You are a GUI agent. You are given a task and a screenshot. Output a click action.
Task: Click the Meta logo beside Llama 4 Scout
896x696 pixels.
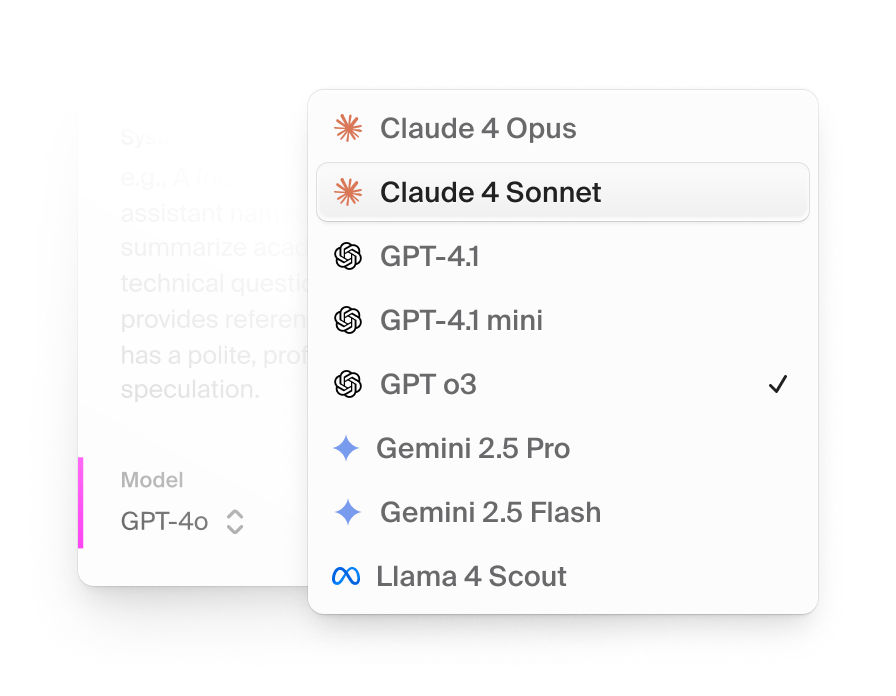pyautogui.click(x=346, y=576)
